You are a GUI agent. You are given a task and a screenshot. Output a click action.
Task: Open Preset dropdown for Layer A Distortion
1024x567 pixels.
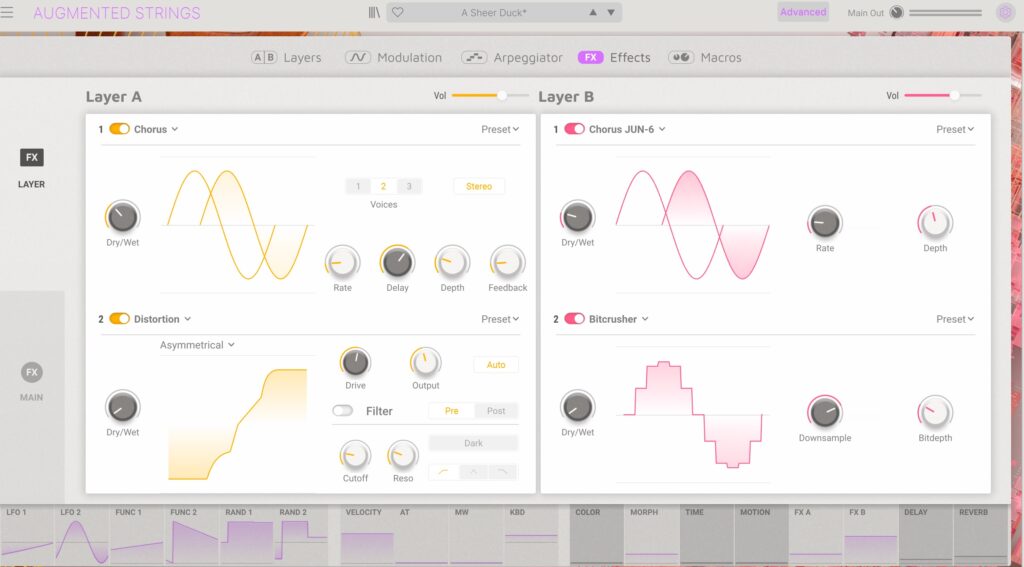point(500,319)
